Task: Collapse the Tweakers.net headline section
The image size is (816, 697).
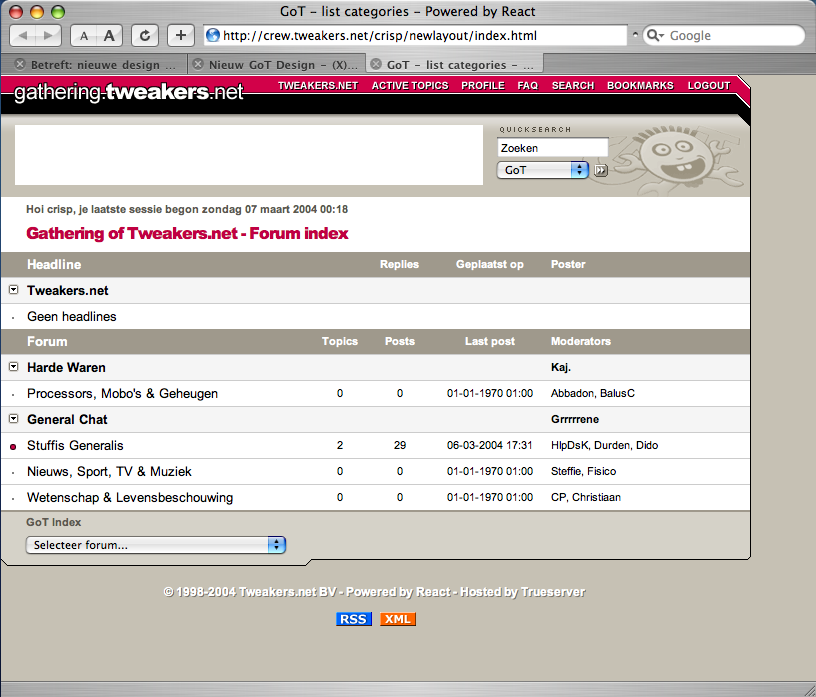Action: pos(14,289)
